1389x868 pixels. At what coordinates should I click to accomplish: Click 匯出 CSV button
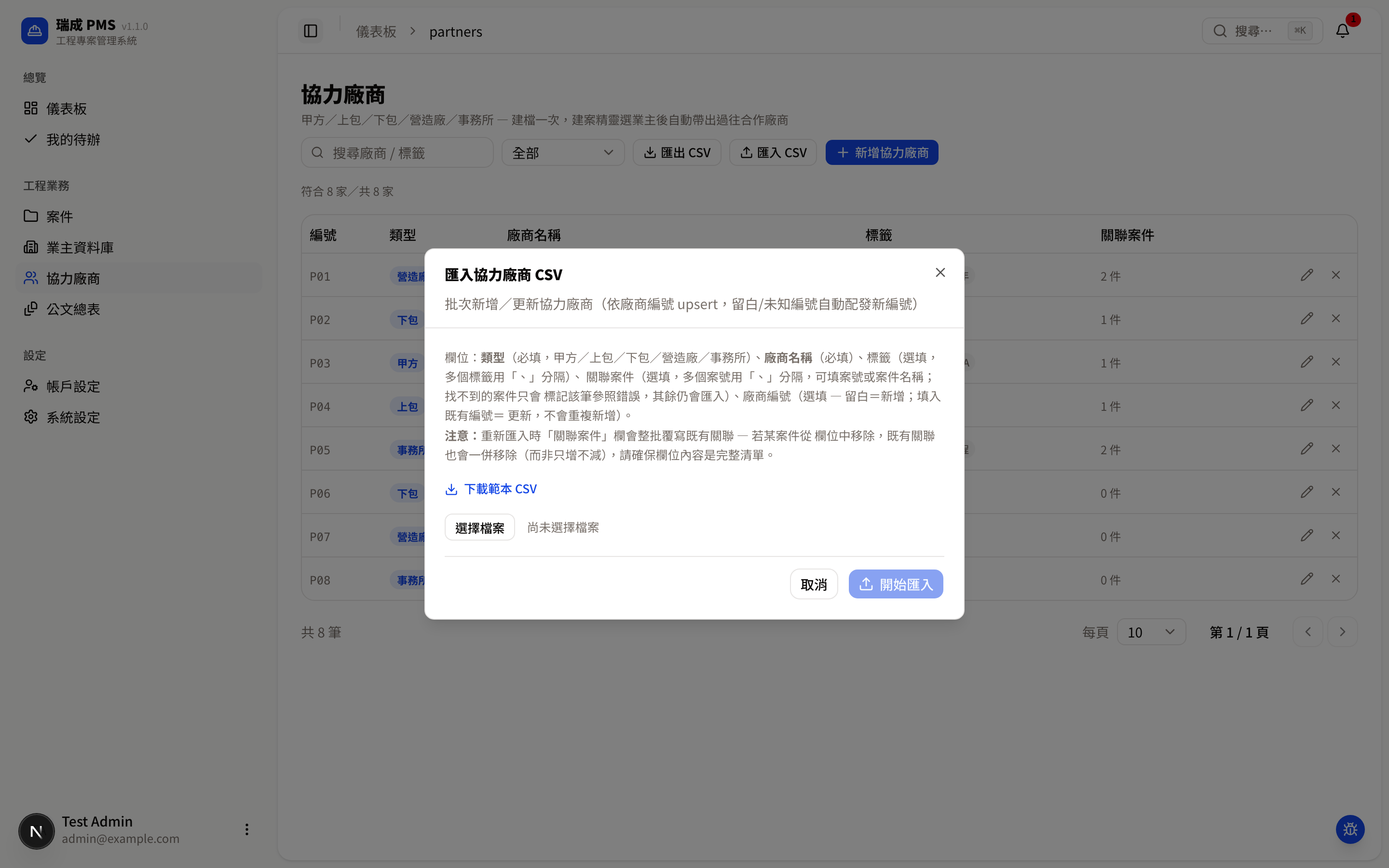pos(677,153)
